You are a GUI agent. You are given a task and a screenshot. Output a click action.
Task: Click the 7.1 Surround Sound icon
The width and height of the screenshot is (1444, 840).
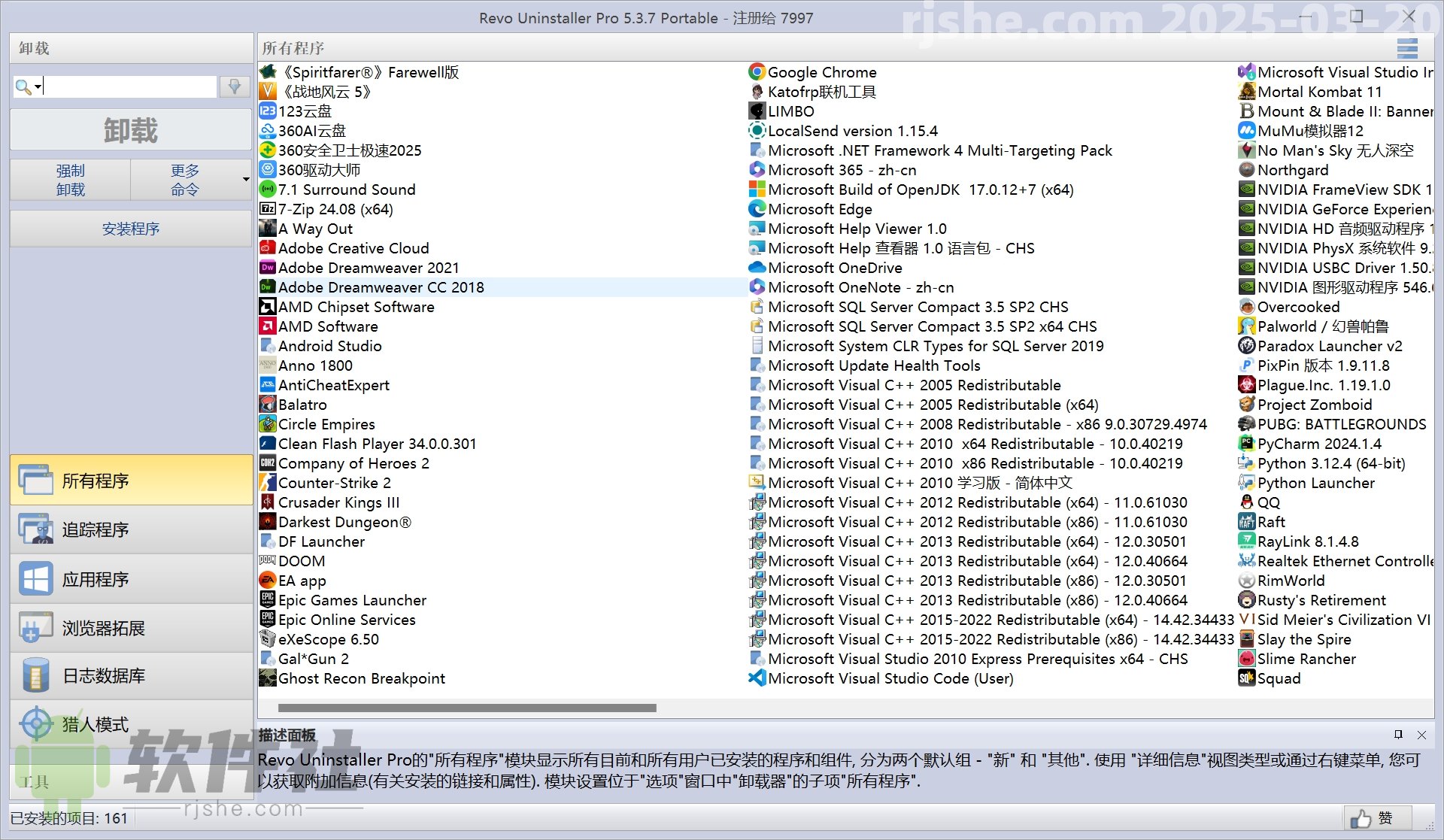click(267, 190)
